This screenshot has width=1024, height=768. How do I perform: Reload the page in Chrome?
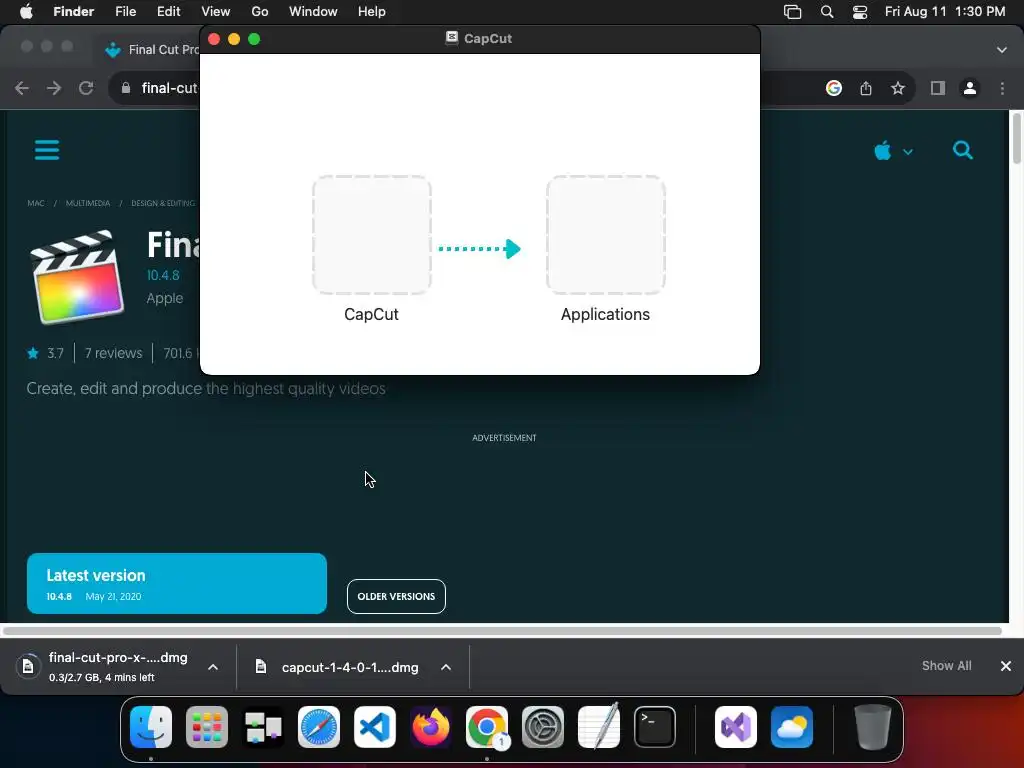(x=86, y=88)
